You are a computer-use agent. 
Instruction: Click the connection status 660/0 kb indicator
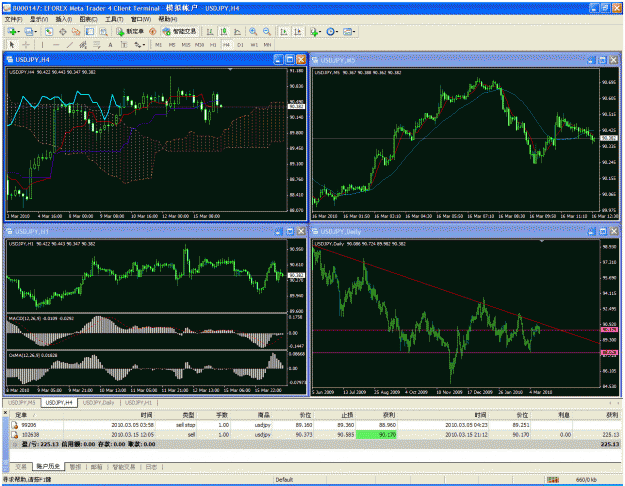pyautogui.click(x=586, y=480)
